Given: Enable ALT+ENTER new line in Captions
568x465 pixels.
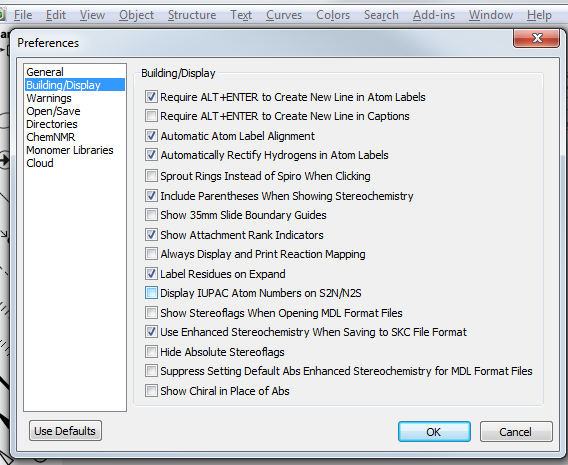Looking at the screenshot, I should [151, 116].
